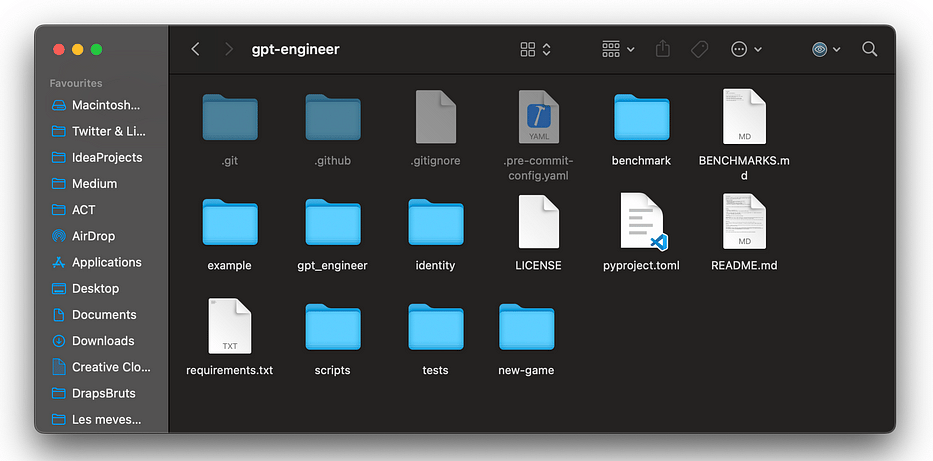Click the LICENSE file
This screenshot has width=933, height=461.
coord(538,223)
